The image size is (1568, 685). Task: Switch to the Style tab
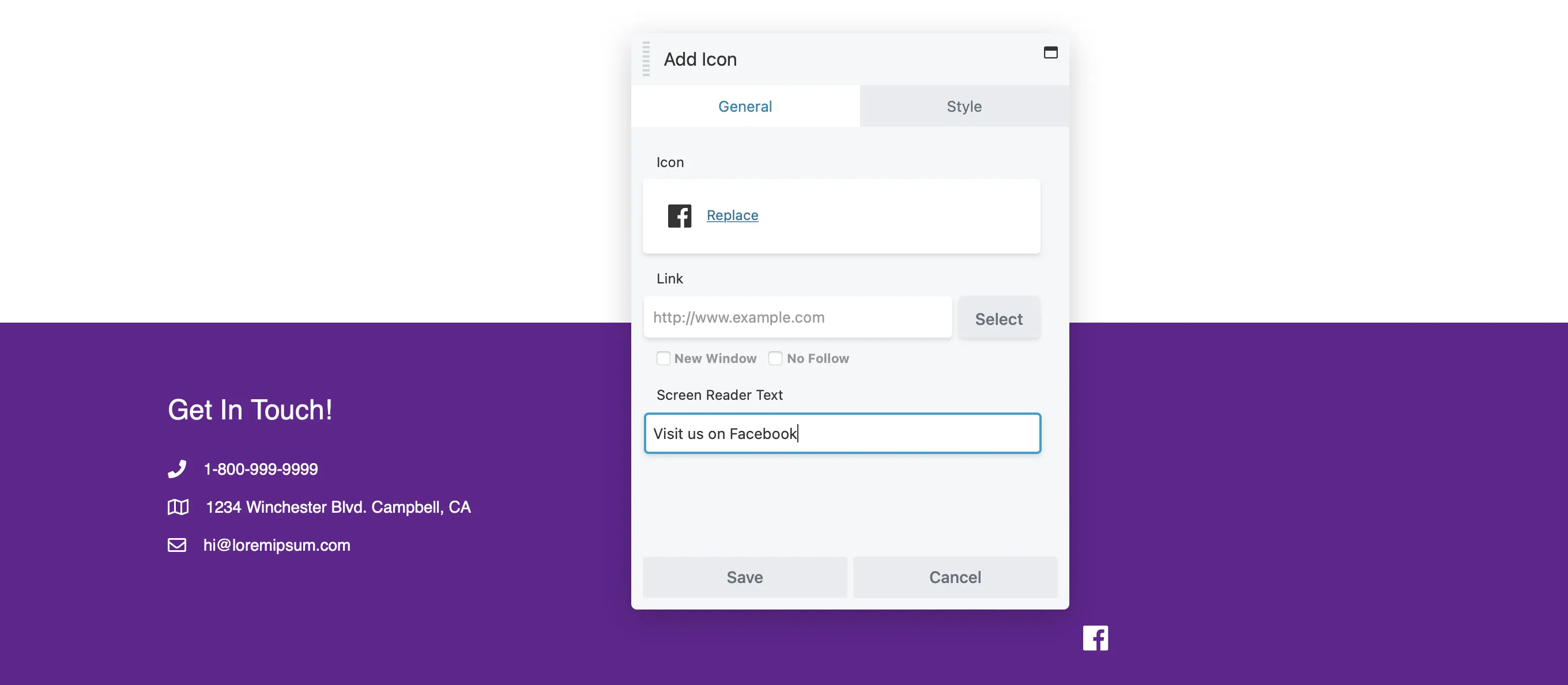point(963,107)
